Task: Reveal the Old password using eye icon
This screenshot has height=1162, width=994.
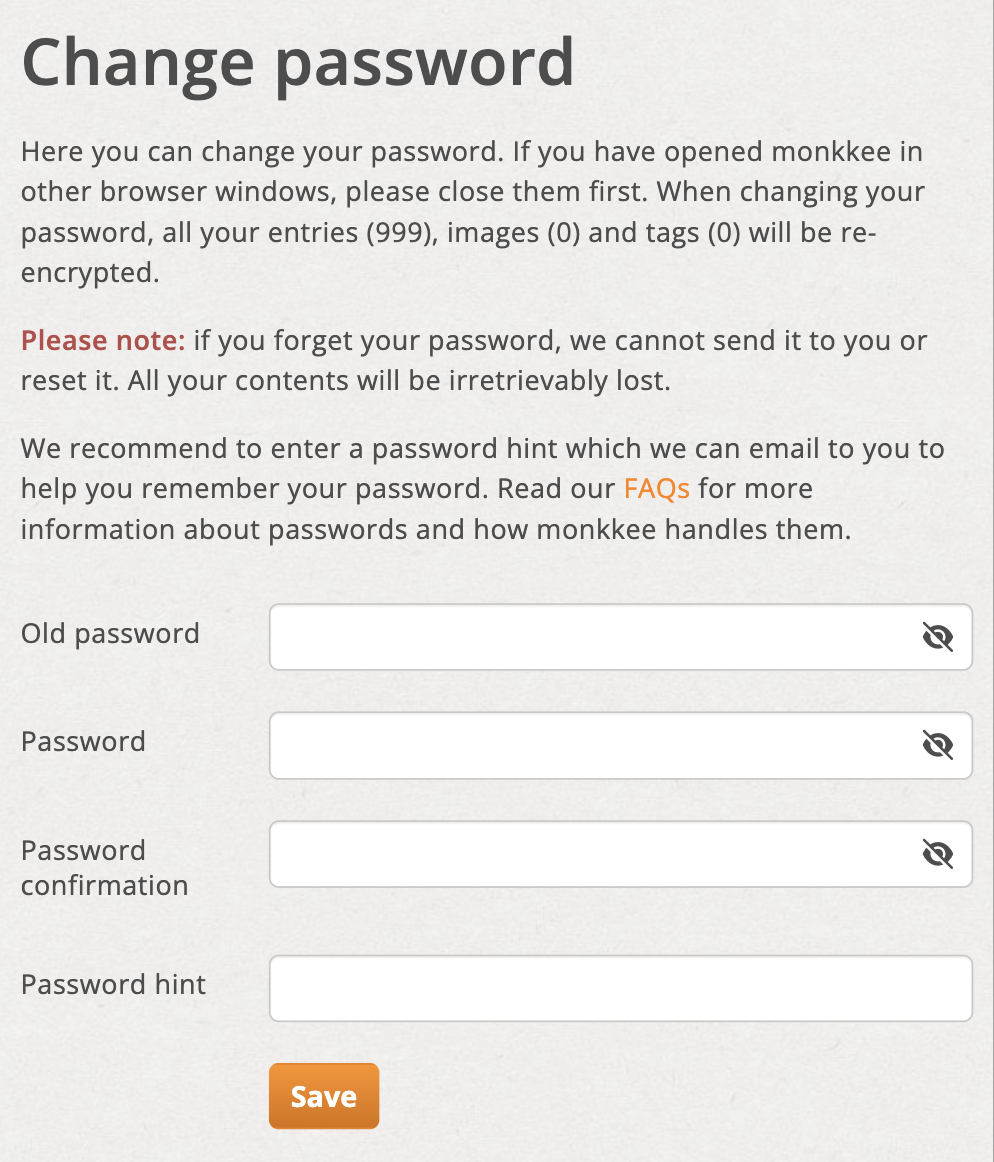Action: click(938, 637)
